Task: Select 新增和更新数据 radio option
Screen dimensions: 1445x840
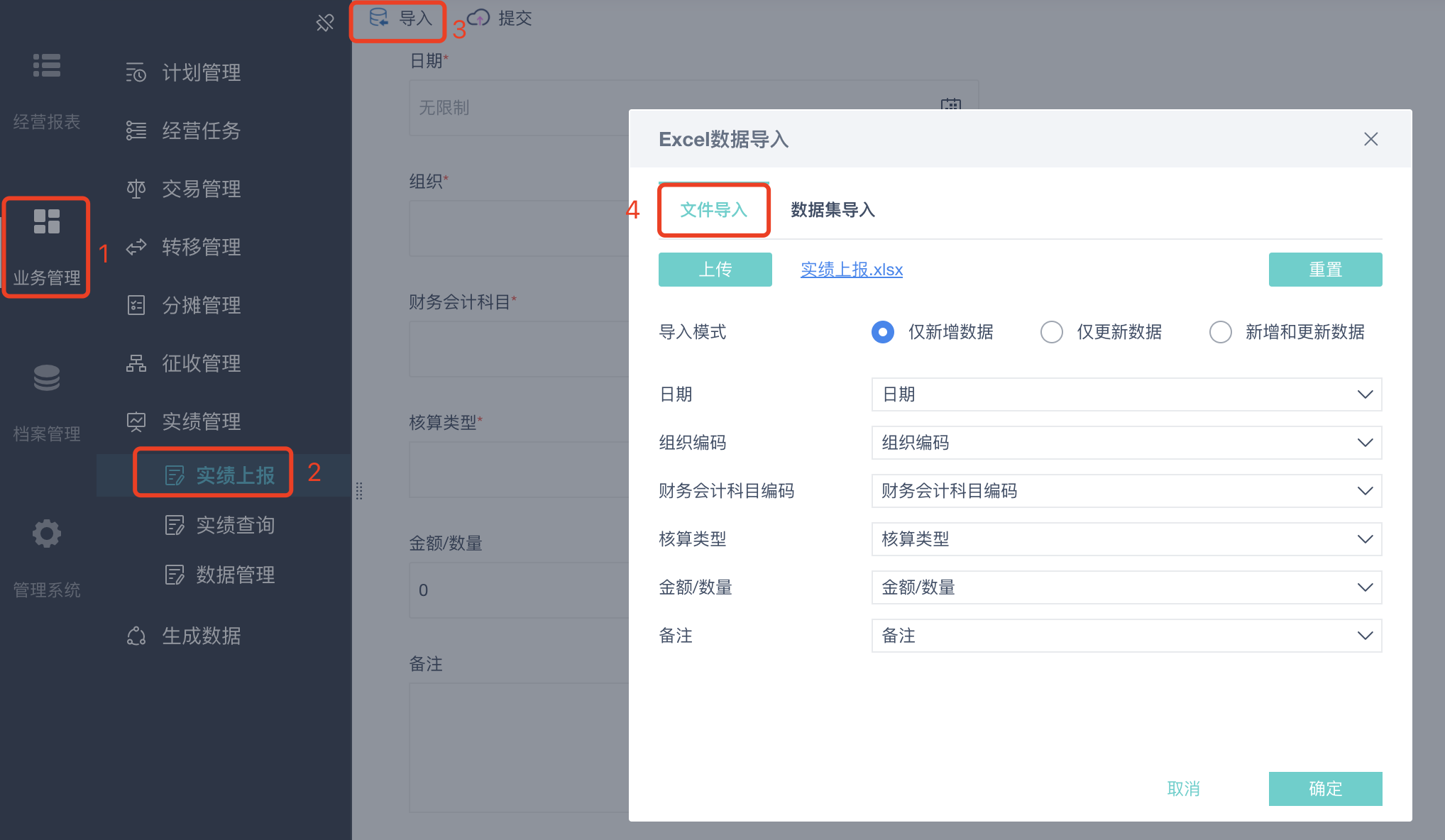Action: 1220,332
